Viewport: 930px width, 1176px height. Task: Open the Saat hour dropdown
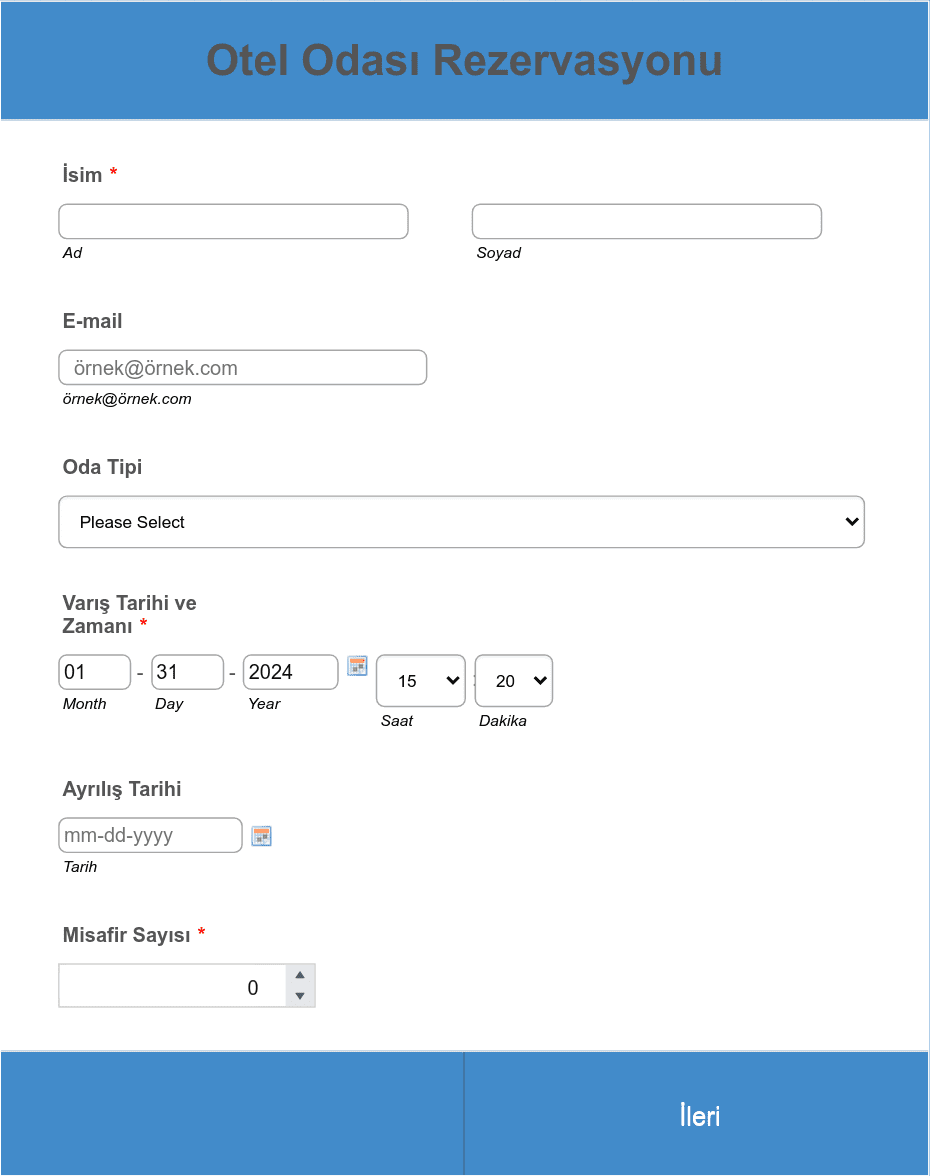421,681
